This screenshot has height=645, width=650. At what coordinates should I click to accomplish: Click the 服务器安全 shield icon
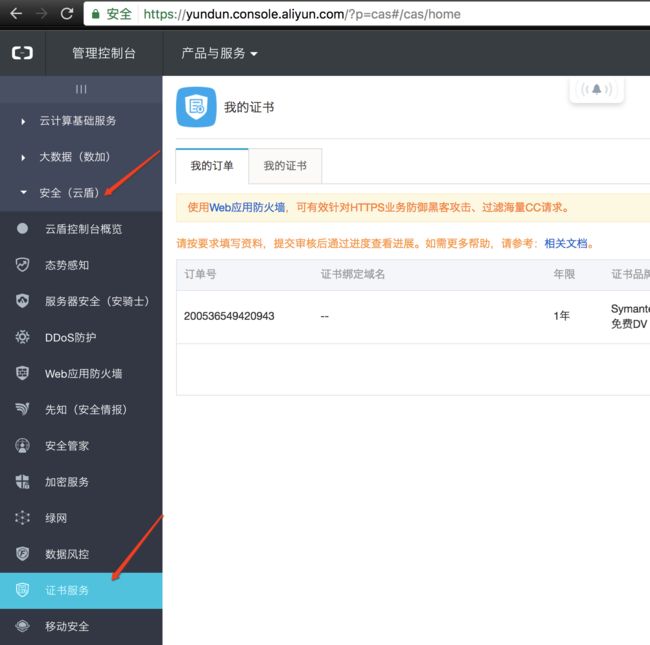pyautogui.click(x=22, y=301)
